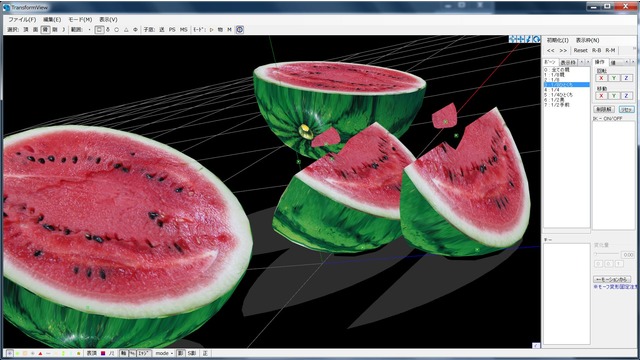Toggle face selection (面) in toolbar
640x360 pixels.
[36, 29]
